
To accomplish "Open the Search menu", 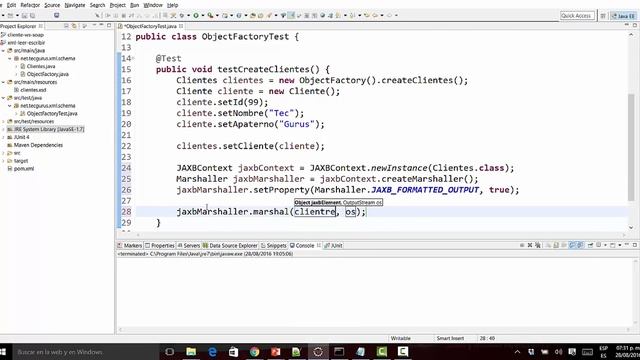I will 97,5.
